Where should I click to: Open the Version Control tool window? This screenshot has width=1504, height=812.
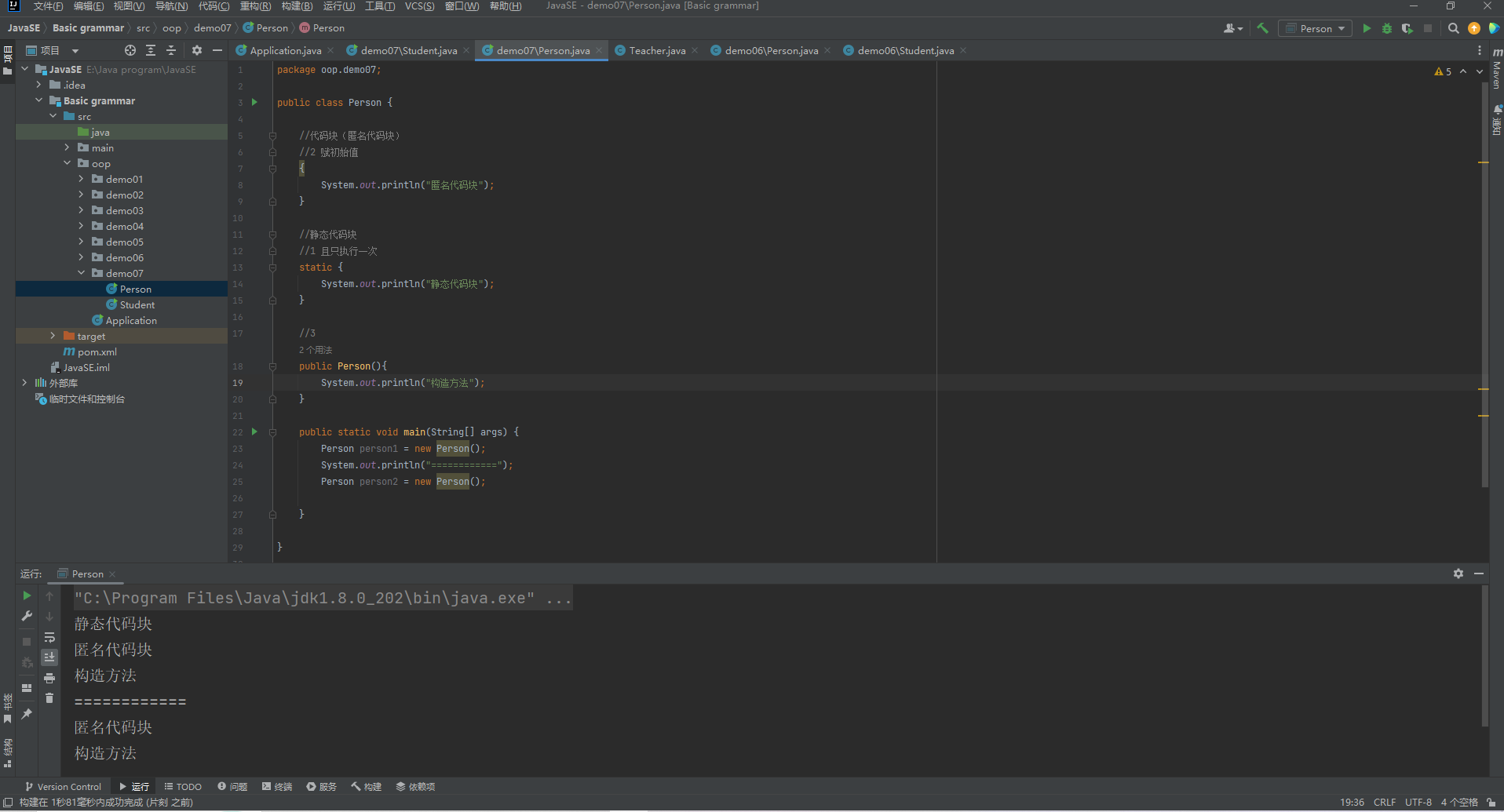[63, 787]
